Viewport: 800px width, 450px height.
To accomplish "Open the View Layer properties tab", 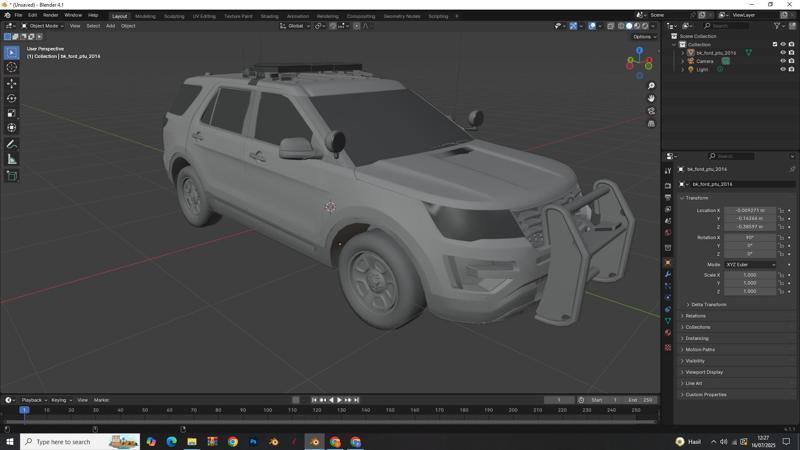I will tap(668, 209).
